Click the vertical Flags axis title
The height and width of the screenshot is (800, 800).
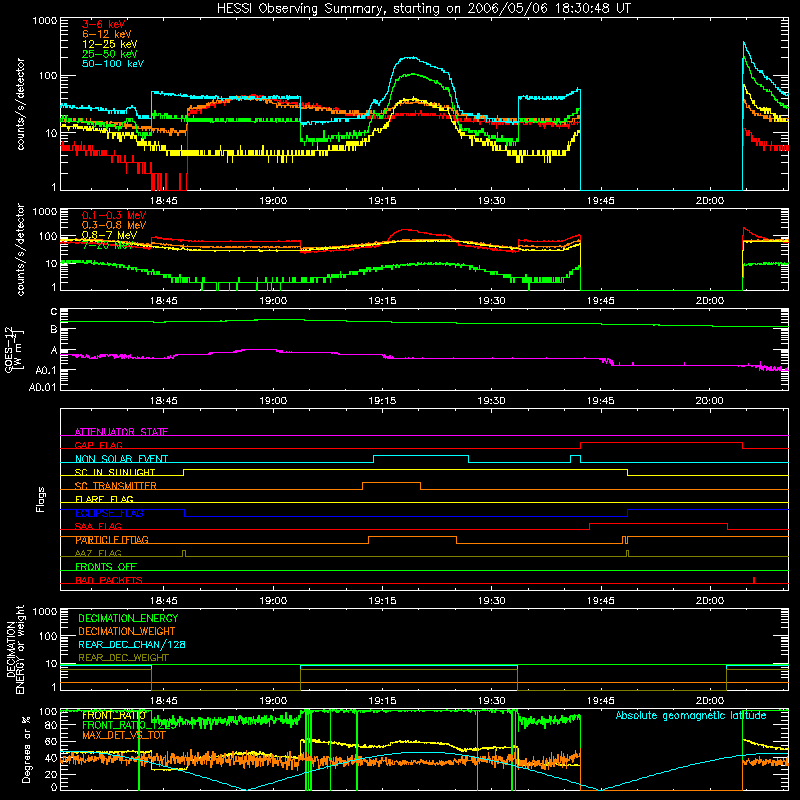(x=41, y=499)
